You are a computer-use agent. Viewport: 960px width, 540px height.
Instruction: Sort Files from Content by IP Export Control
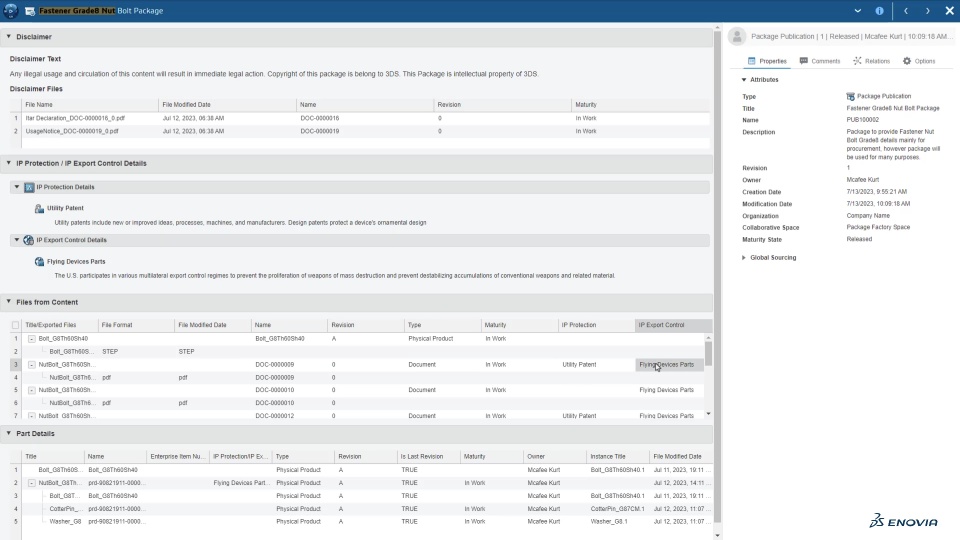673,325
